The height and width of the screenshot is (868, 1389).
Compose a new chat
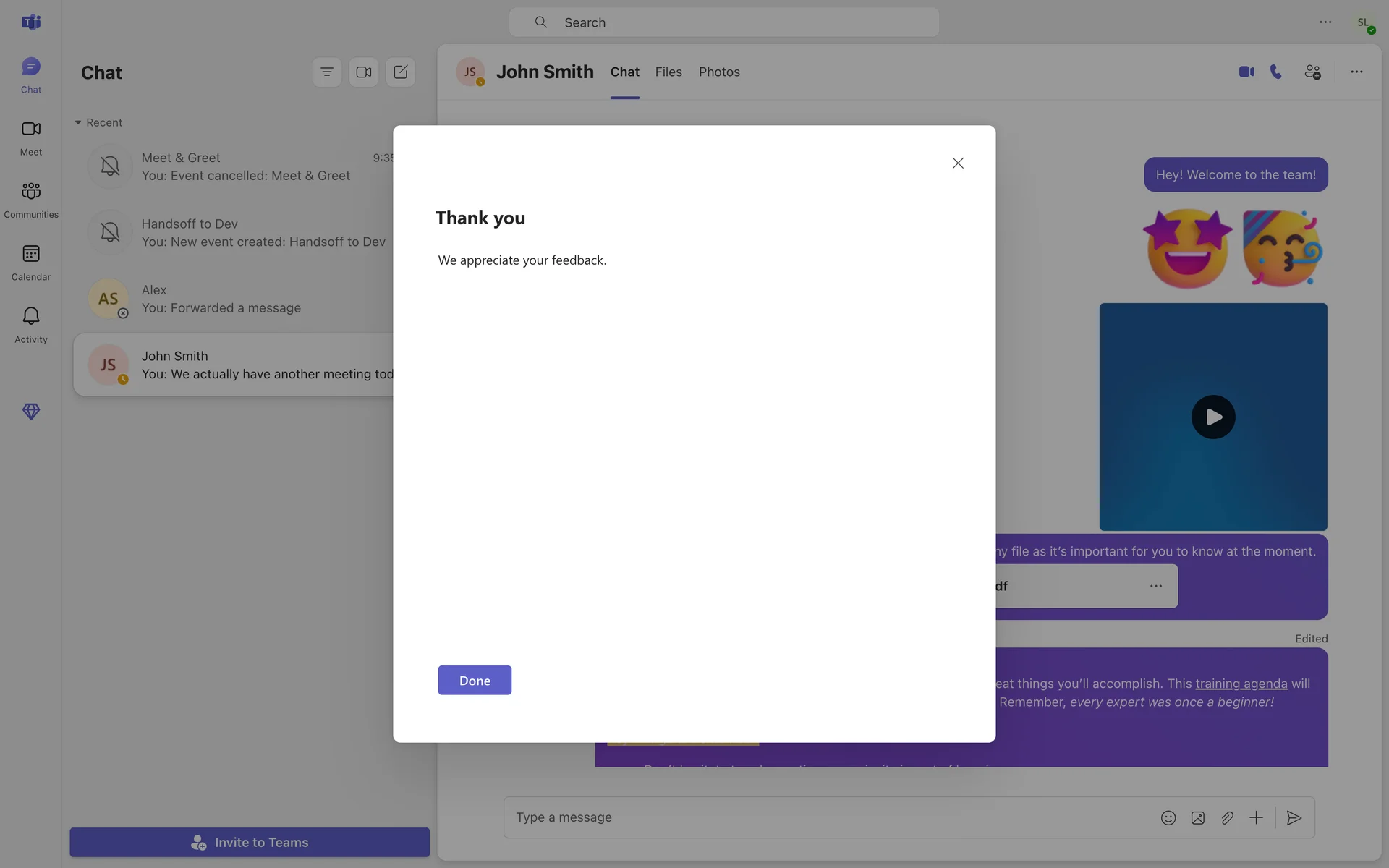400,72
